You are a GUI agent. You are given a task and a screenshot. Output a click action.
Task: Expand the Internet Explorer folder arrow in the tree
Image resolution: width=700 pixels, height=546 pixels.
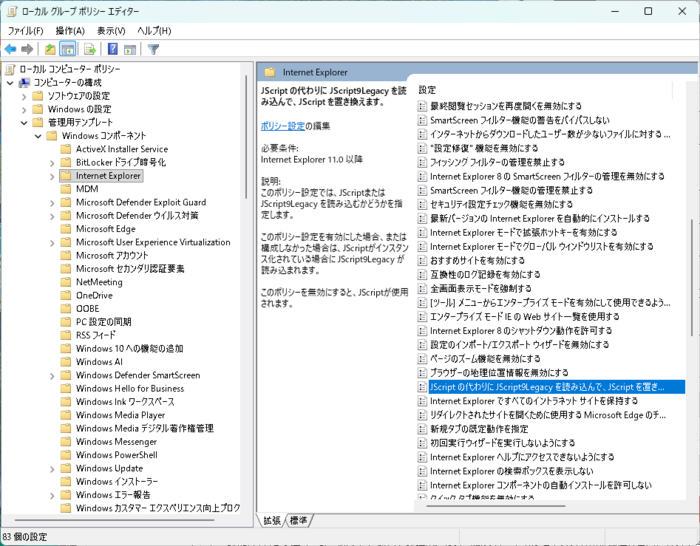tap(52, 176)
